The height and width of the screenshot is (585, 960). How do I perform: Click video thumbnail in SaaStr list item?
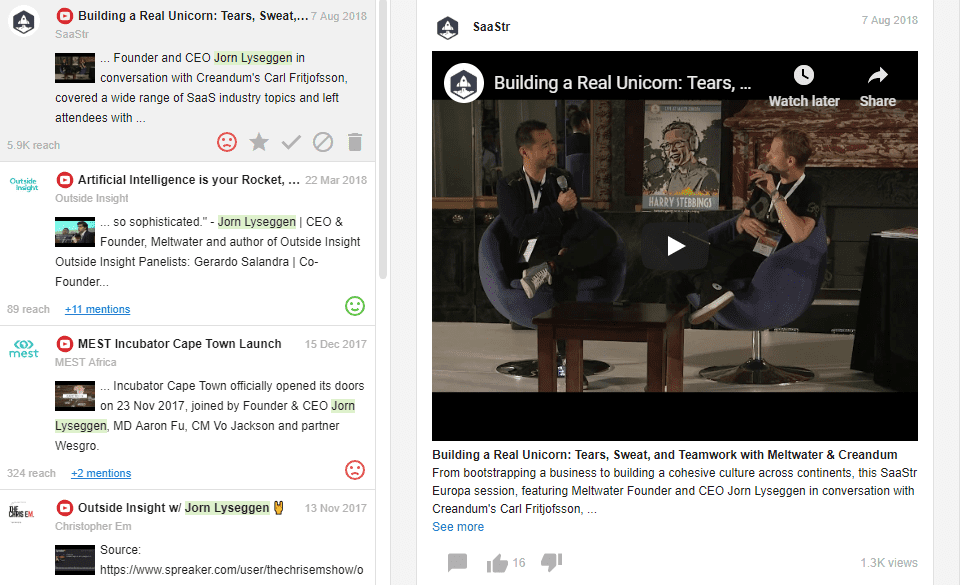tap(75, 68)
